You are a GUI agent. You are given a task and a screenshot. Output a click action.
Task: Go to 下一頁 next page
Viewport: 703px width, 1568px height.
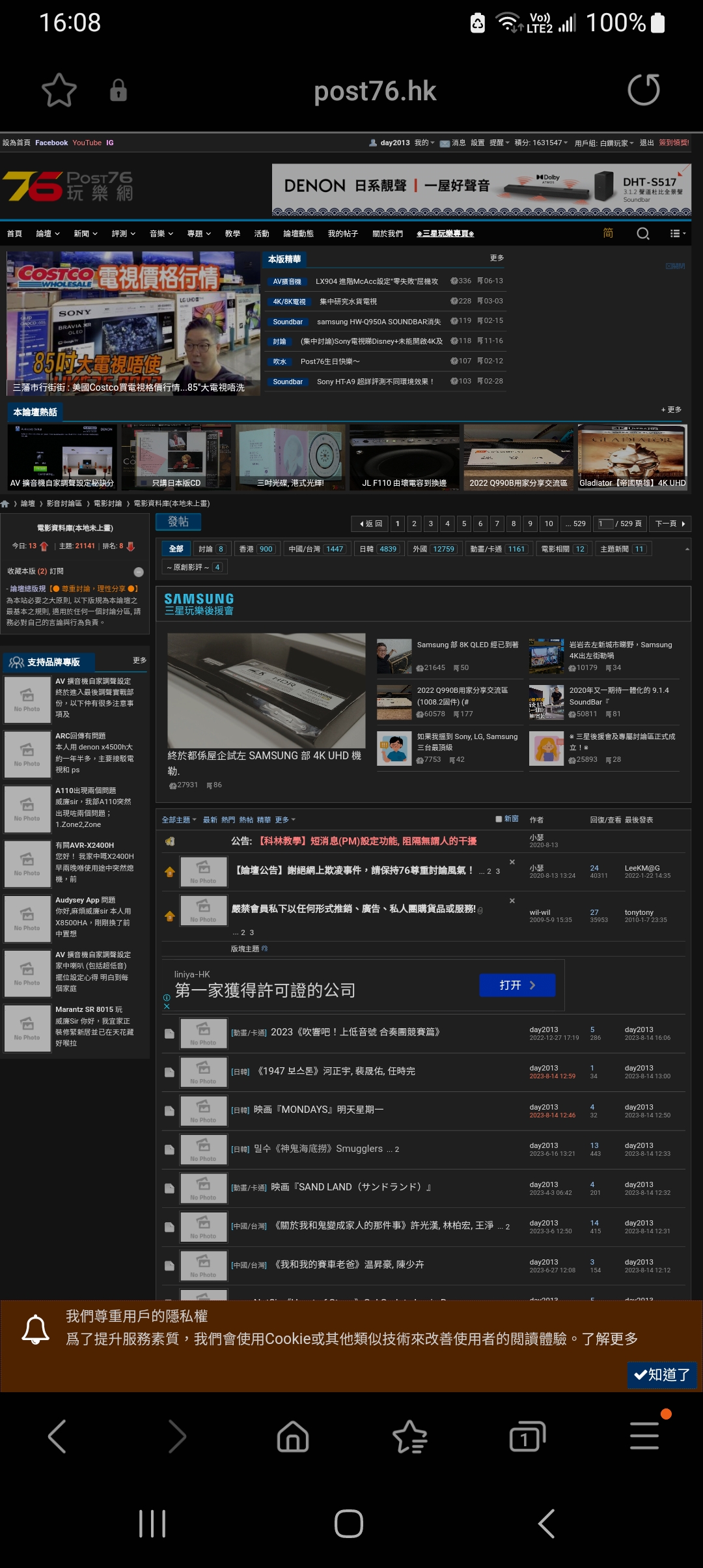pyautogui.click(x=670, y=524)
